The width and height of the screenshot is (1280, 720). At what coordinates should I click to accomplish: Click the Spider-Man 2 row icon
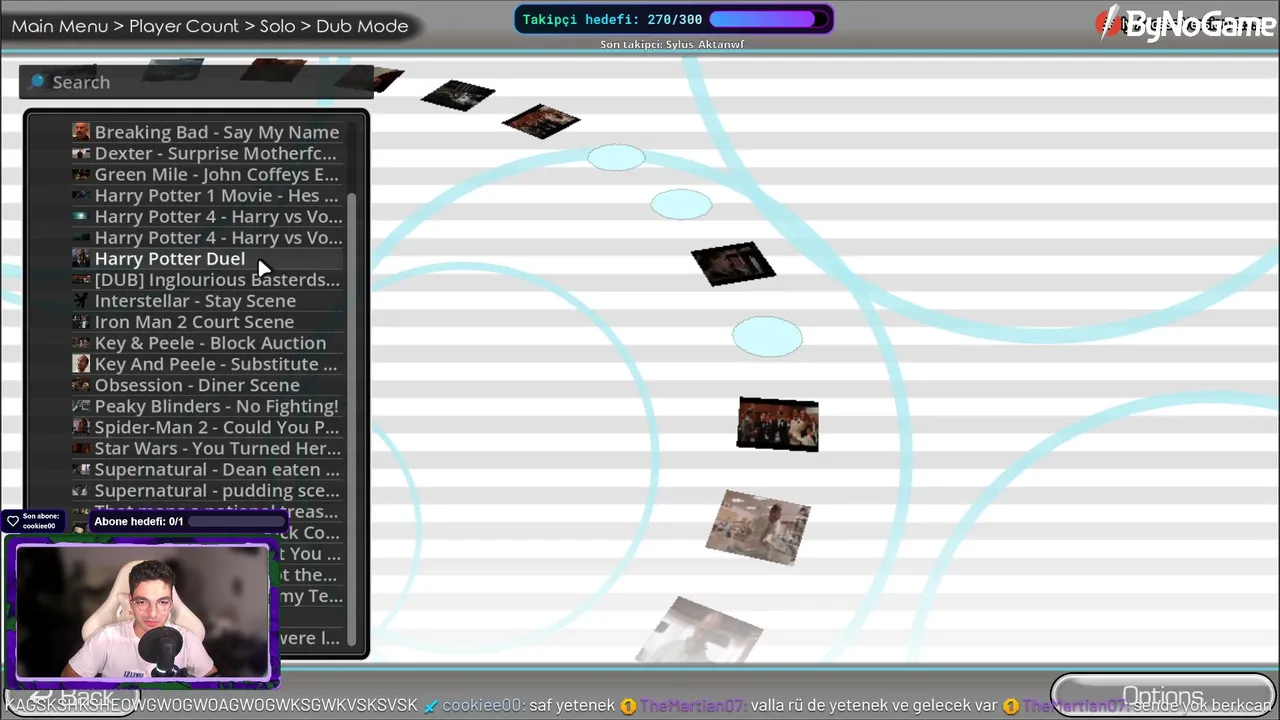[x=81, y=427]
